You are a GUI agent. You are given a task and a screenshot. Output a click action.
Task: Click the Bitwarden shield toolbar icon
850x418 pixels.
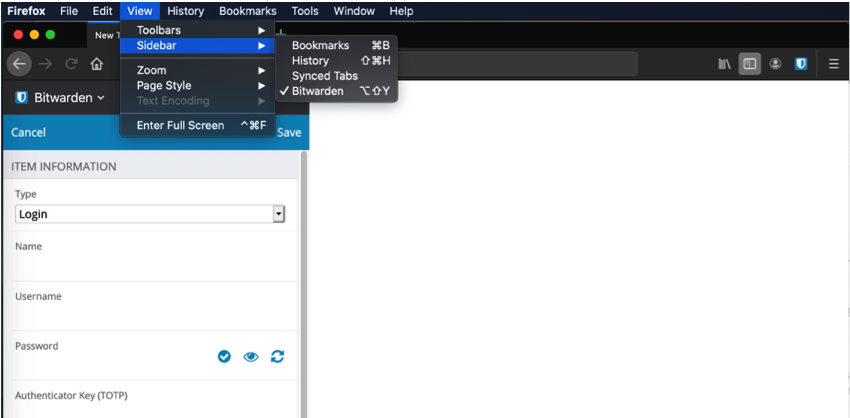click(801, 64)
